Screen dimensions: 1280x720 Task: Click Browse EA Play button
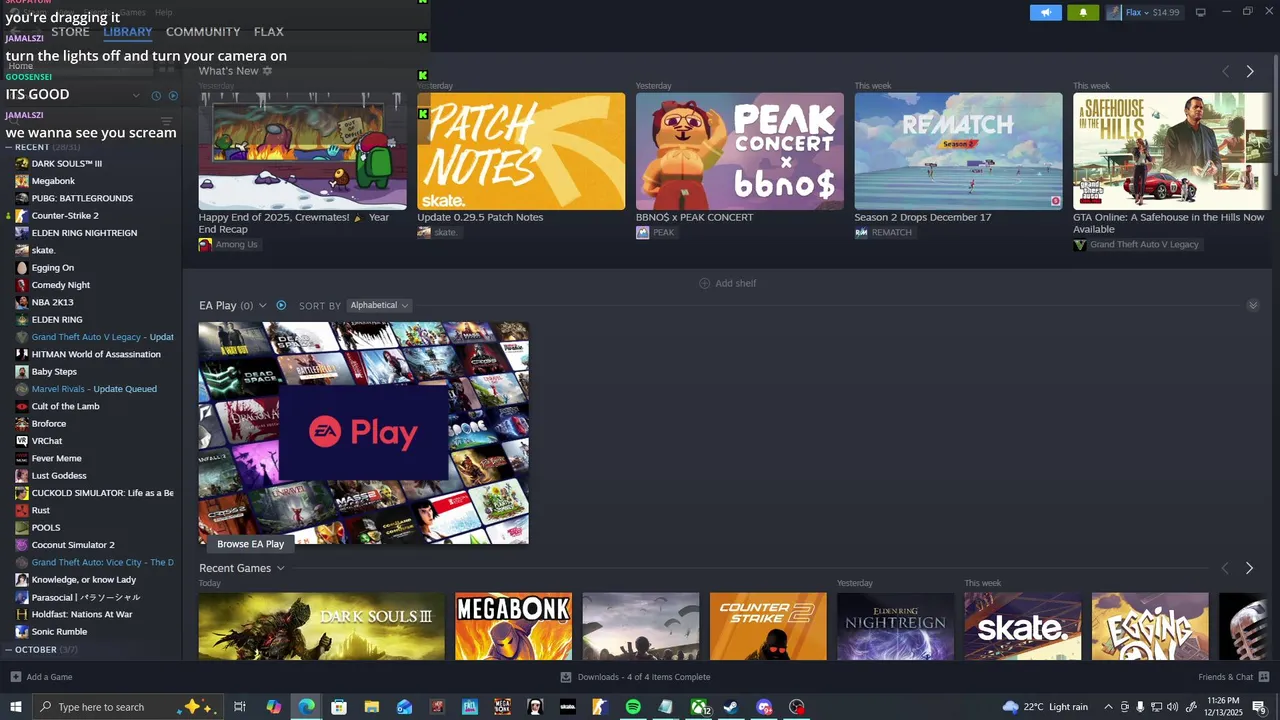tap(250, 544)
